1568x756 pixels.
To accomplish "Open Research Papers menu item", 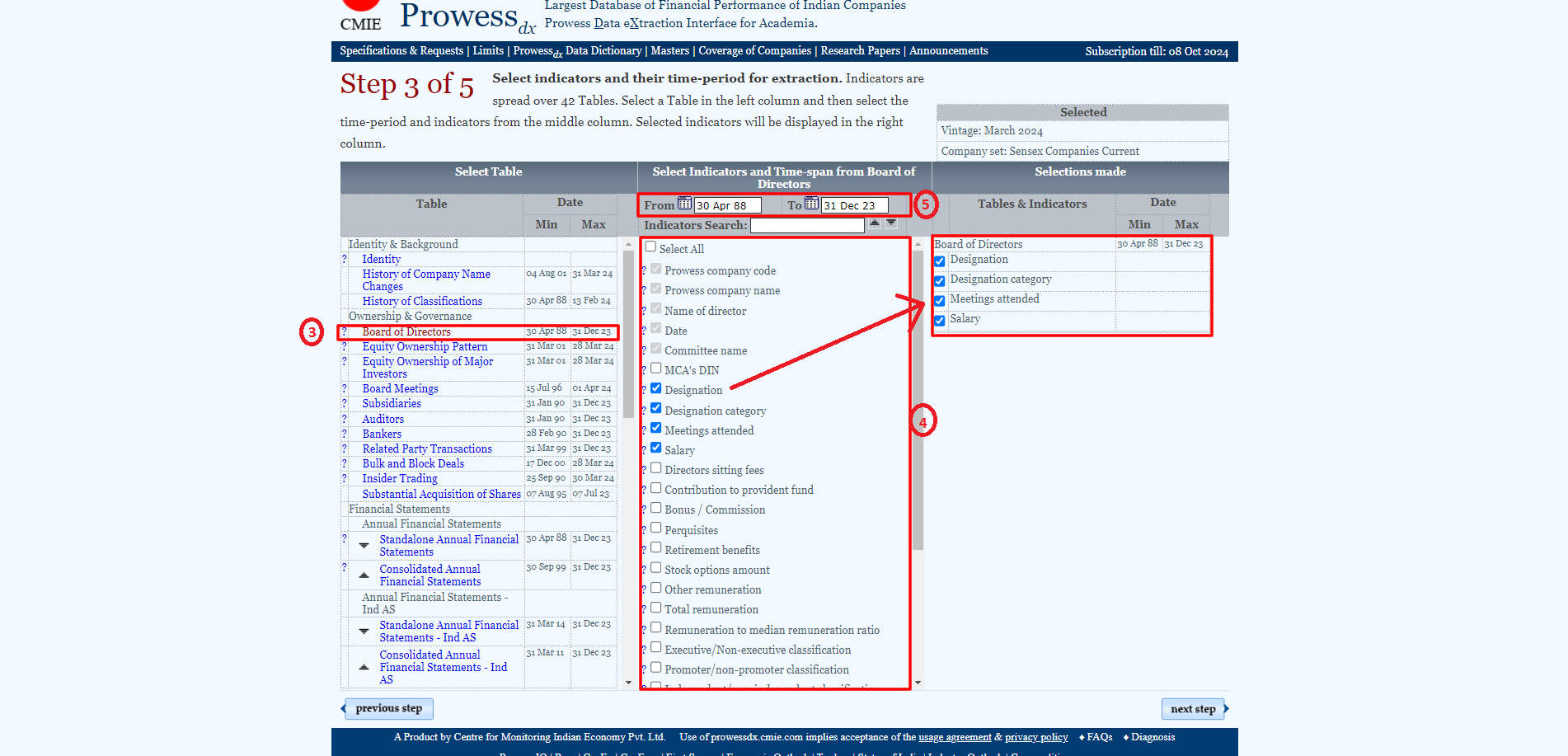I will point(860,51).
